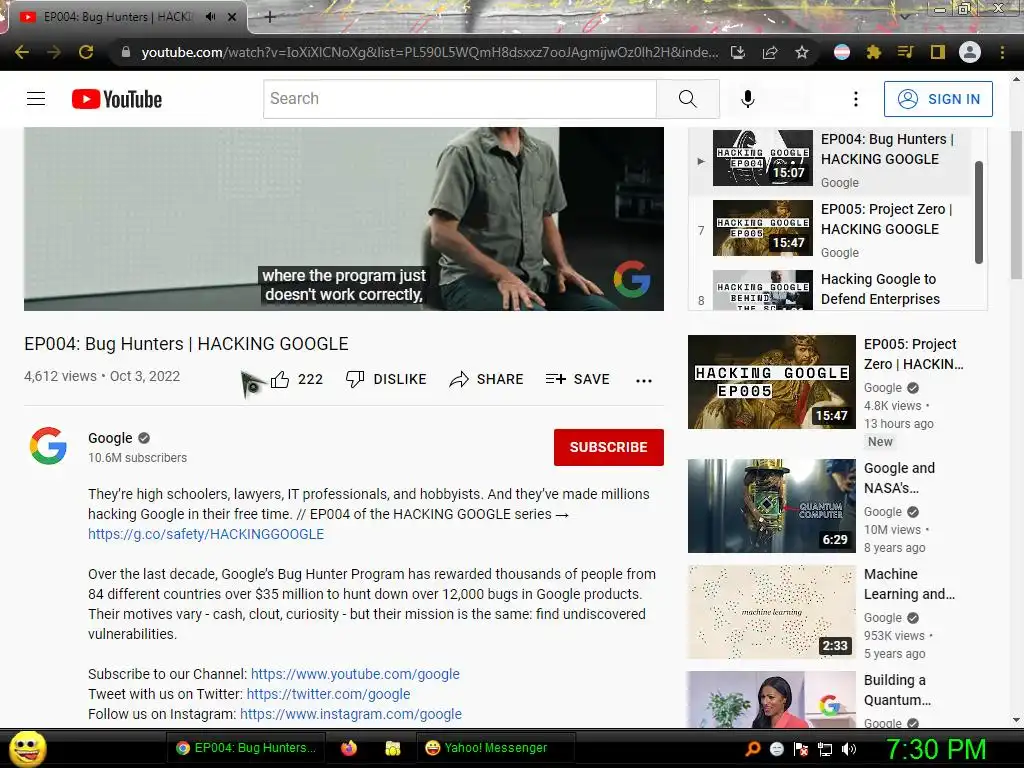
Task: Select playlist item 7 EP005 Project Zero
Action: (x=829, y=230)
